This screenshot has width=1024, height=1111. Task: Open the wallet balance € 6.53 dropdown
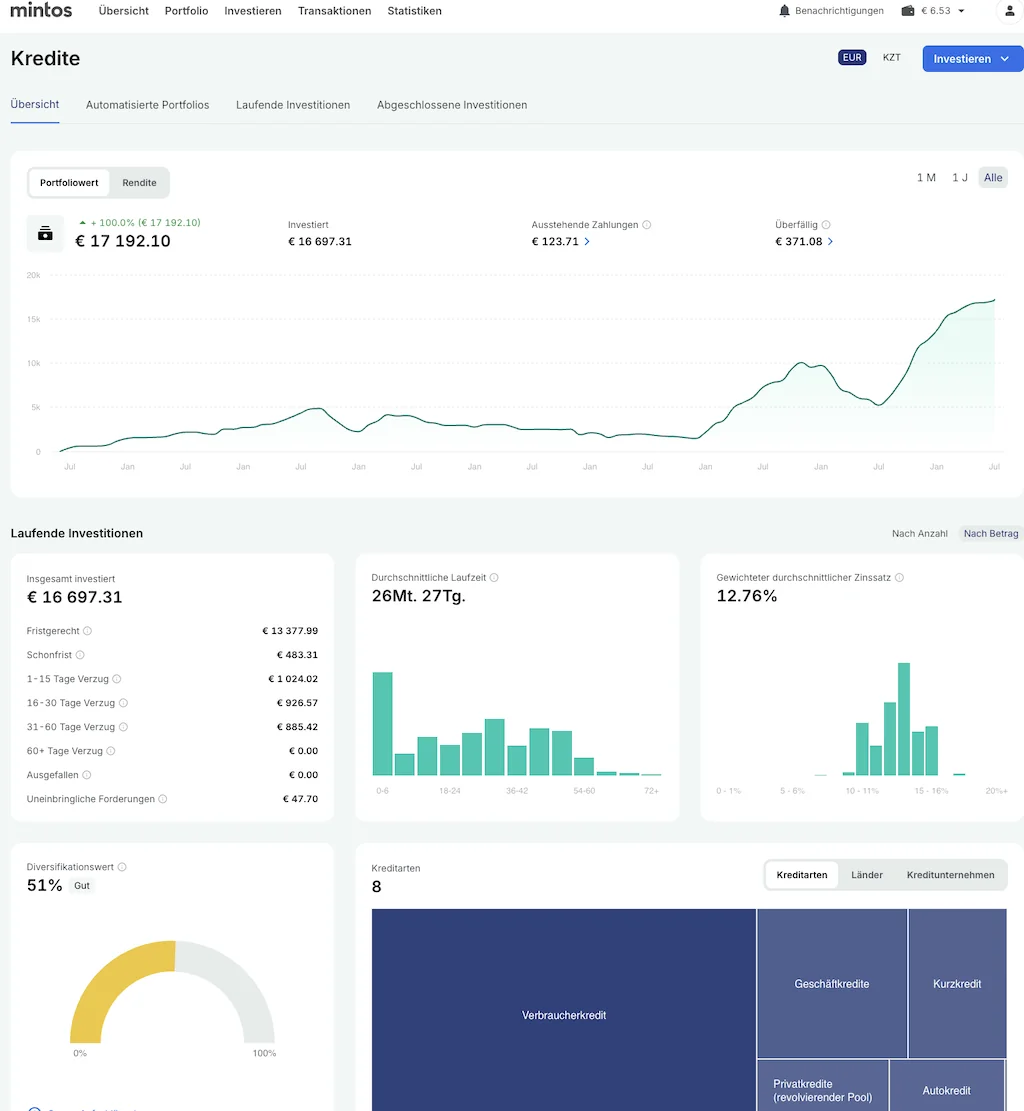pyautogui.click(x=934, y=11)
